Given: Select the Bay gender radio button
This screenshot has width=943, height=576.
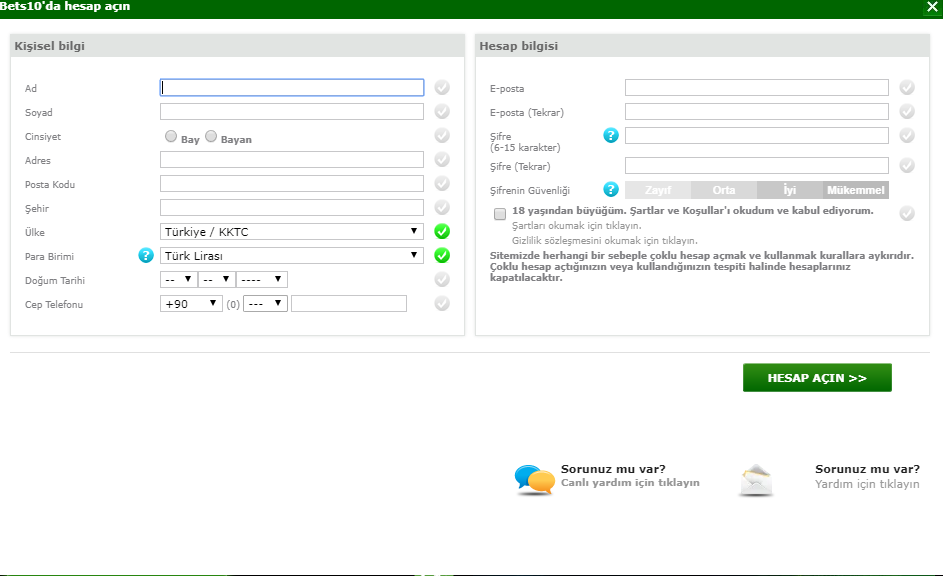Looking at the screenshot, I should tap(171, 136).
